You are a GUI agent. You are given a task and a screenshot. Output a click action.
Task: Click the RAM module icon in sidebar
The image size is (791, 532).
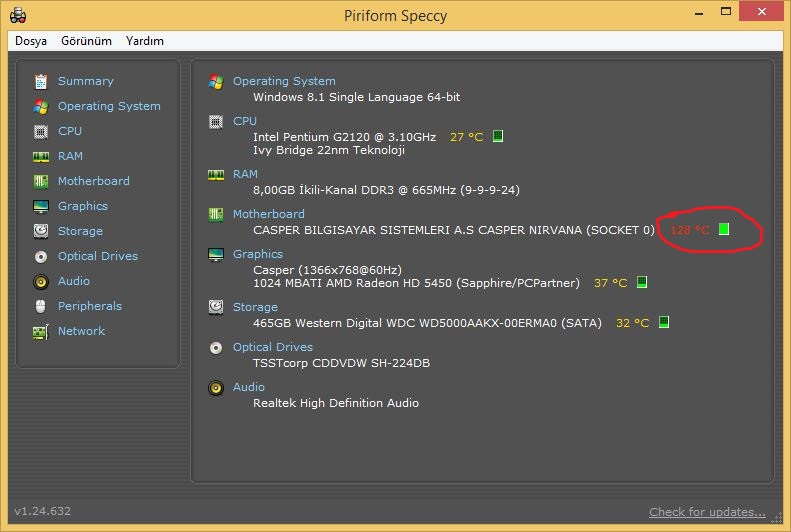(x=40, y=156)
